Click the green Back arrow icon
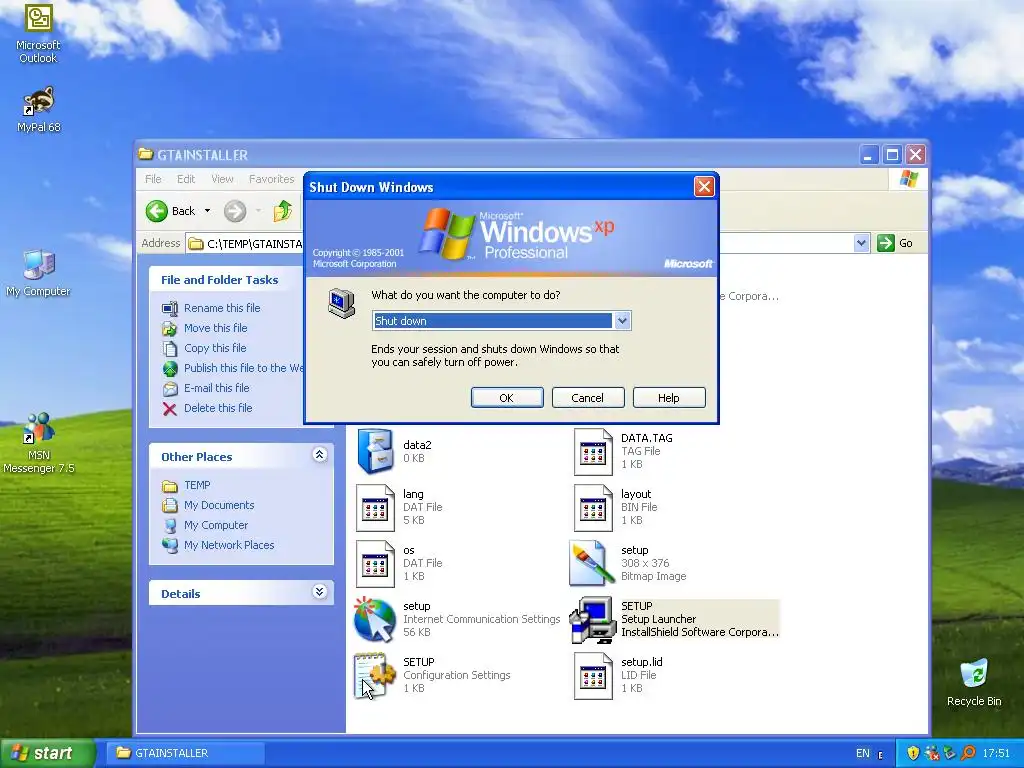This screenshot has height=768, width=1024. pyautogui.click(x=157, y=211)
